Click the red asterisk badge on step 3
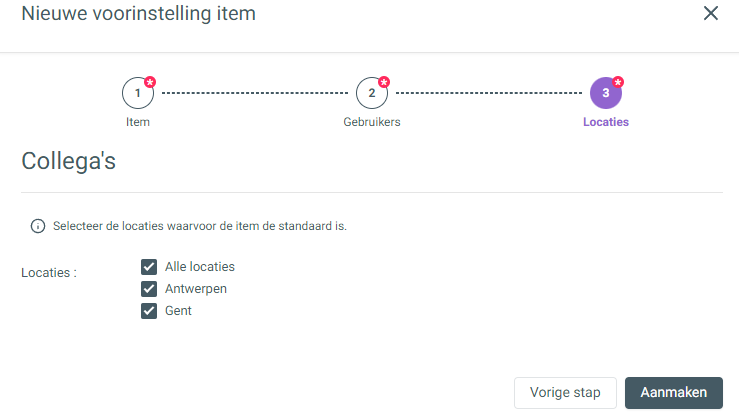The height and width of the screenshot is (415, 739). pyautogui.click(x=618, y=82)
